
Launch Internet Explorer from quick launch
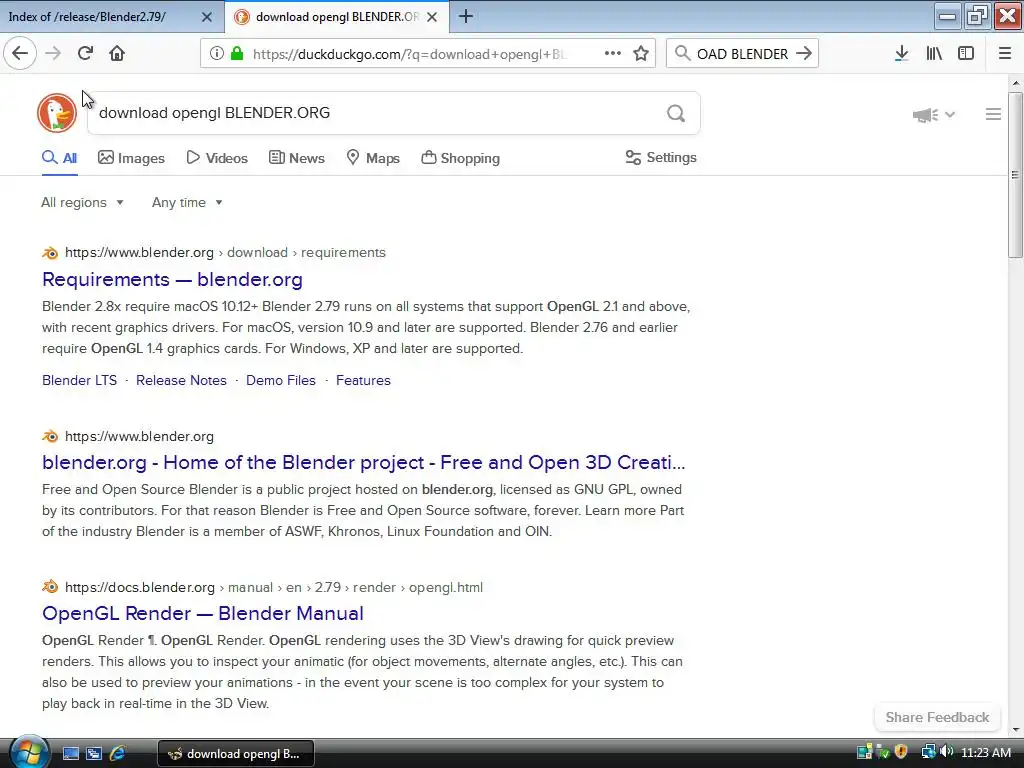click(x=118, y=753)
